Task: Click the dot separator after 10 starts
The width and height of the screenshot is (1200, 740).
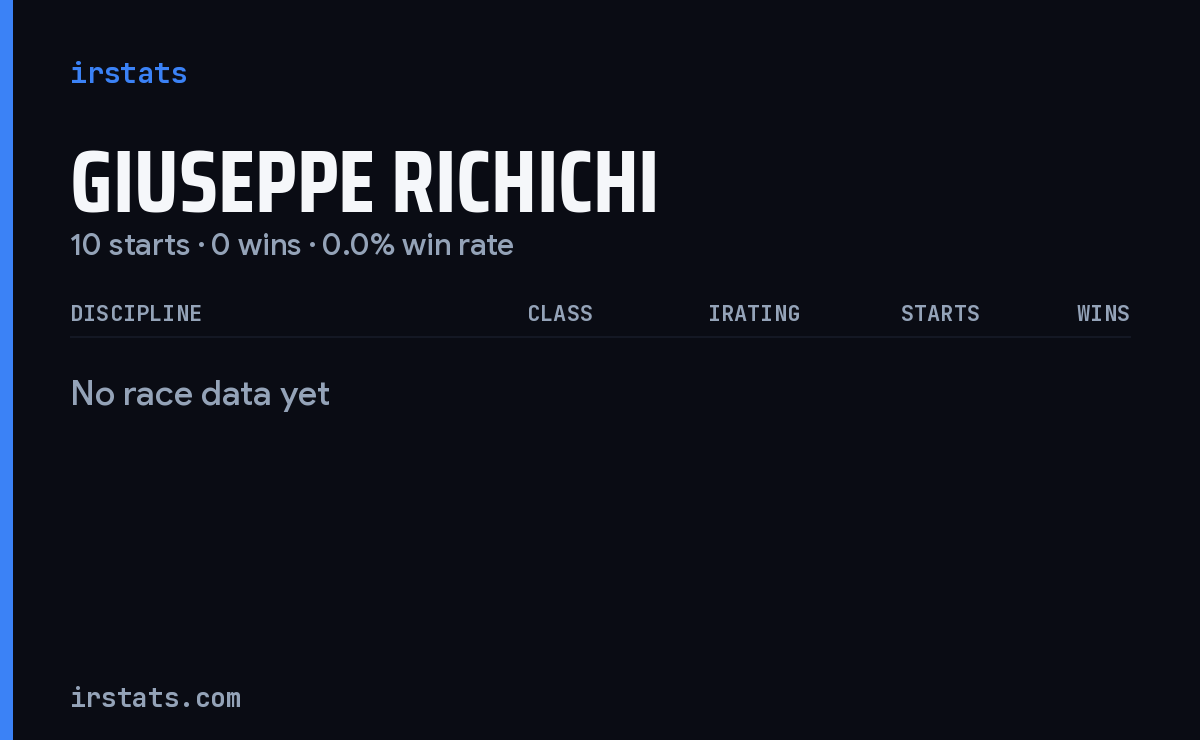Action: tap(200, 246)
